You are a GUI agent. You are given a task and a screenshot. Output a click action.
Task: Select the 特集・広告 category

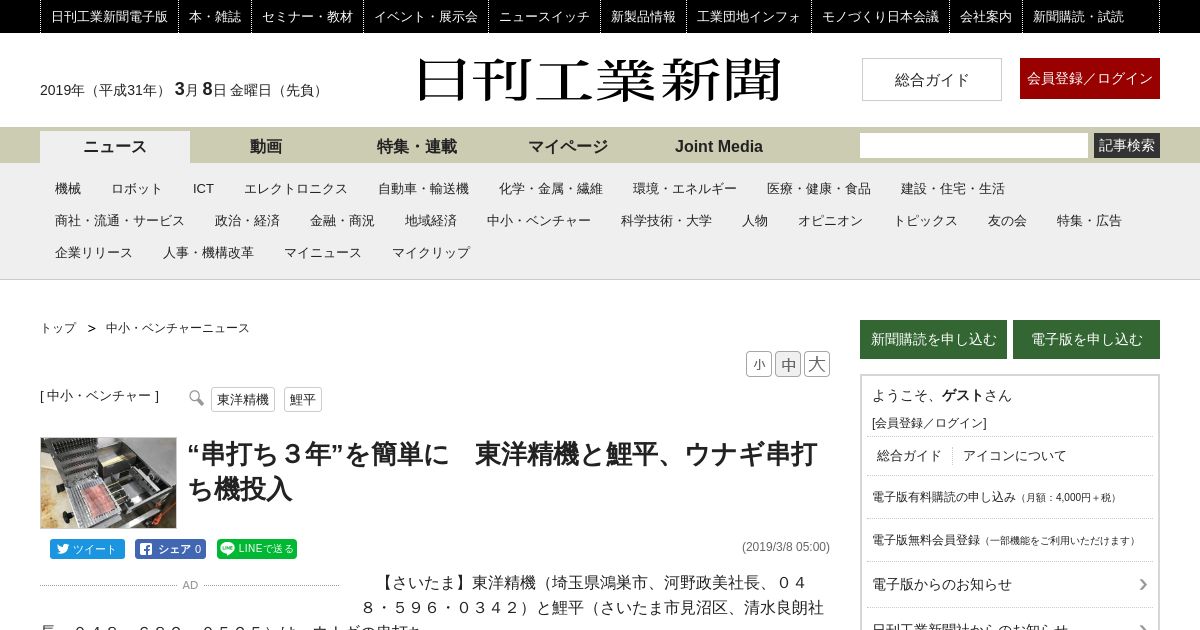pos(1089,220)
